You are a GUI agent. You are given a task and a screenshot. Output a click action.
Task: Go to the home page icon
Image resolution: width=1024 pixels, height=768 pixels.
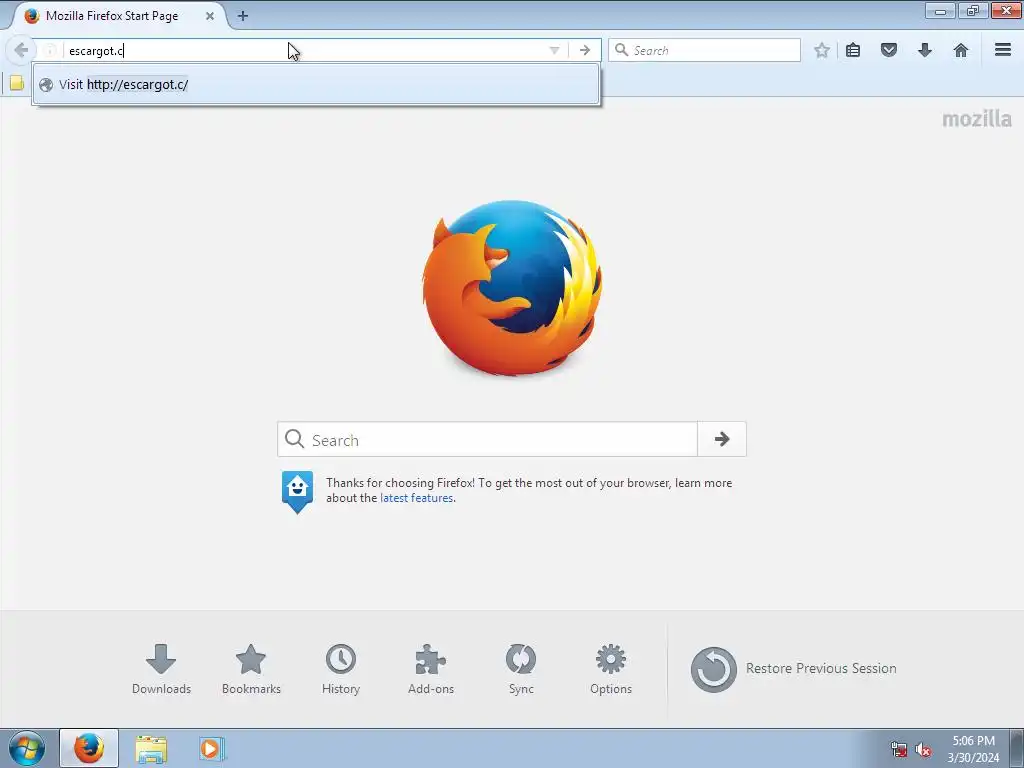click(x=961, y=50)
